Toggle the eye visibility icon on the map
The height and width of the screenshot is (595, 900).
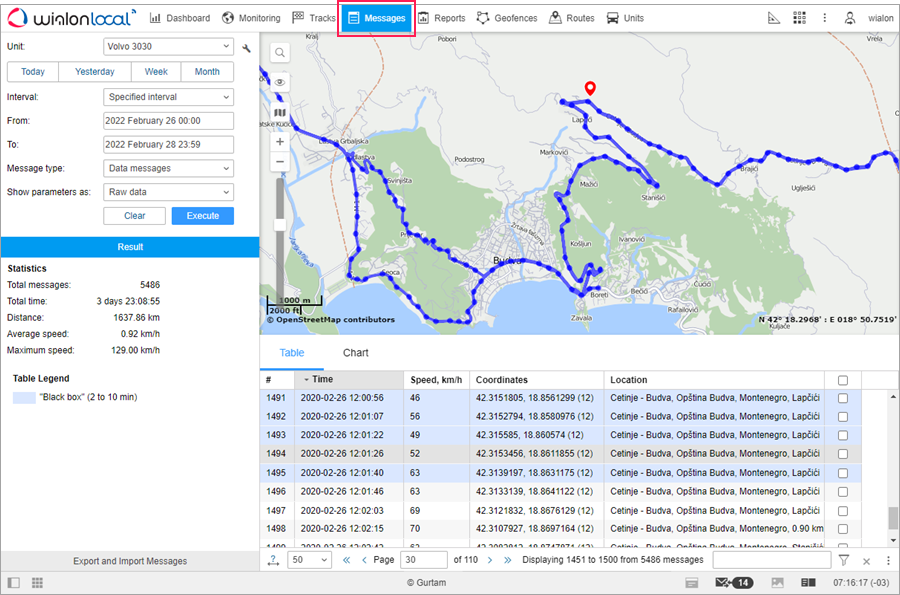(x=280, y=83)
